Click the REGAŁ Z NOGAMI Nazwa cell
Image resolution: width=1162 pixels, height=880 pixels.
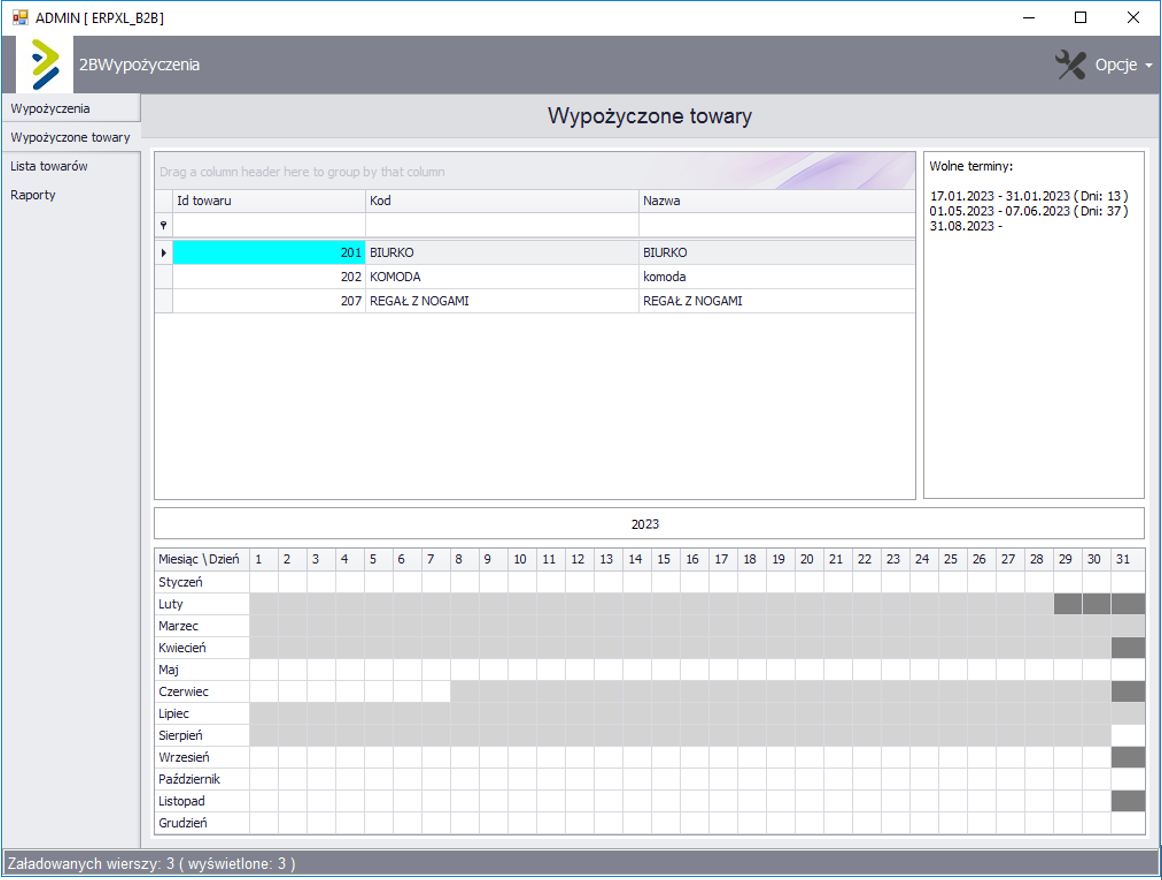click(x=777, y=301)
